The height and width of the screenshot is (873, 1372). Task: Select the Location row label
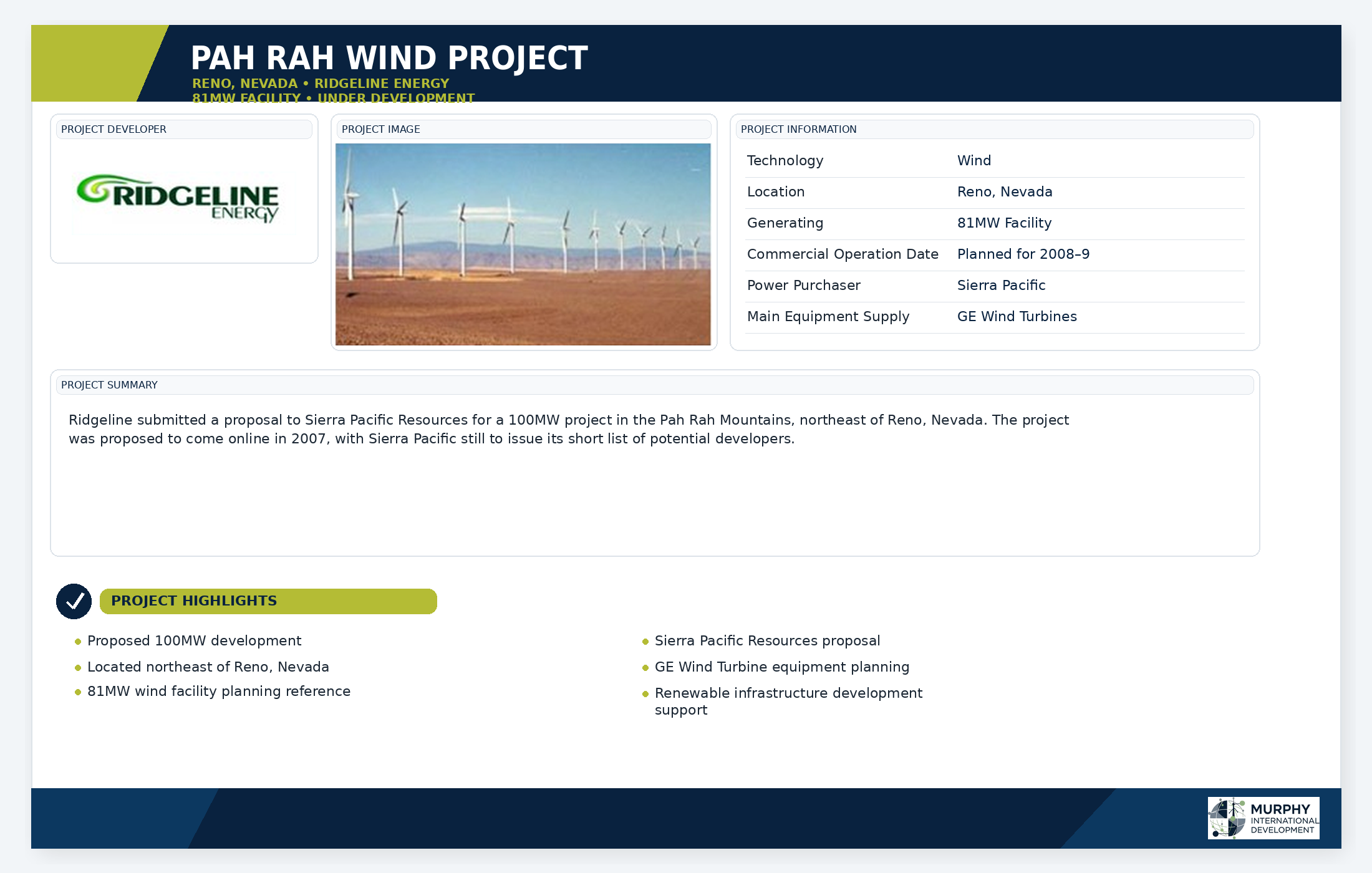click(776, 192)
